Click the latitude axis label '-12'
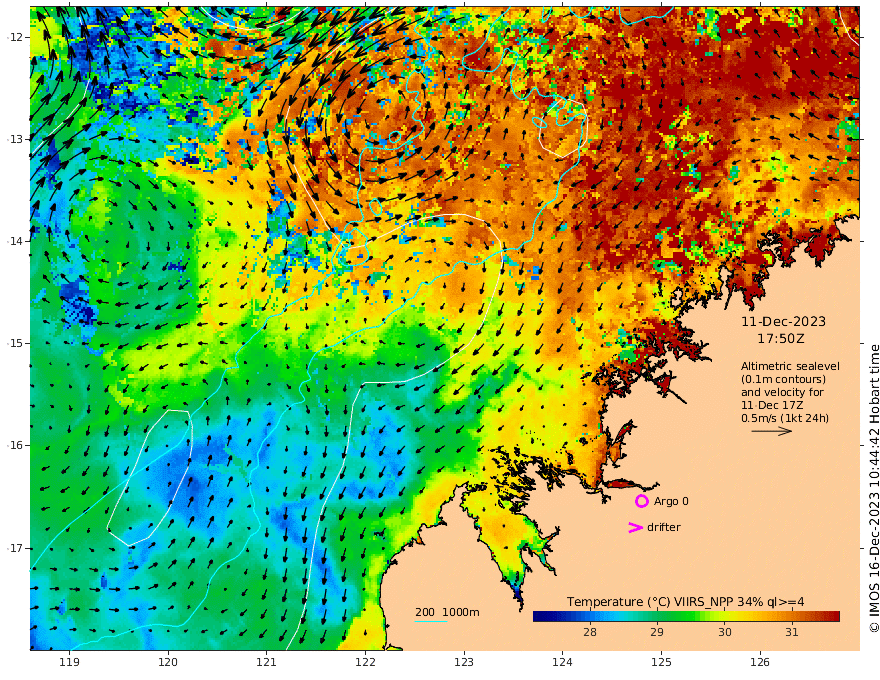The image size is (880, 680). 14,37
